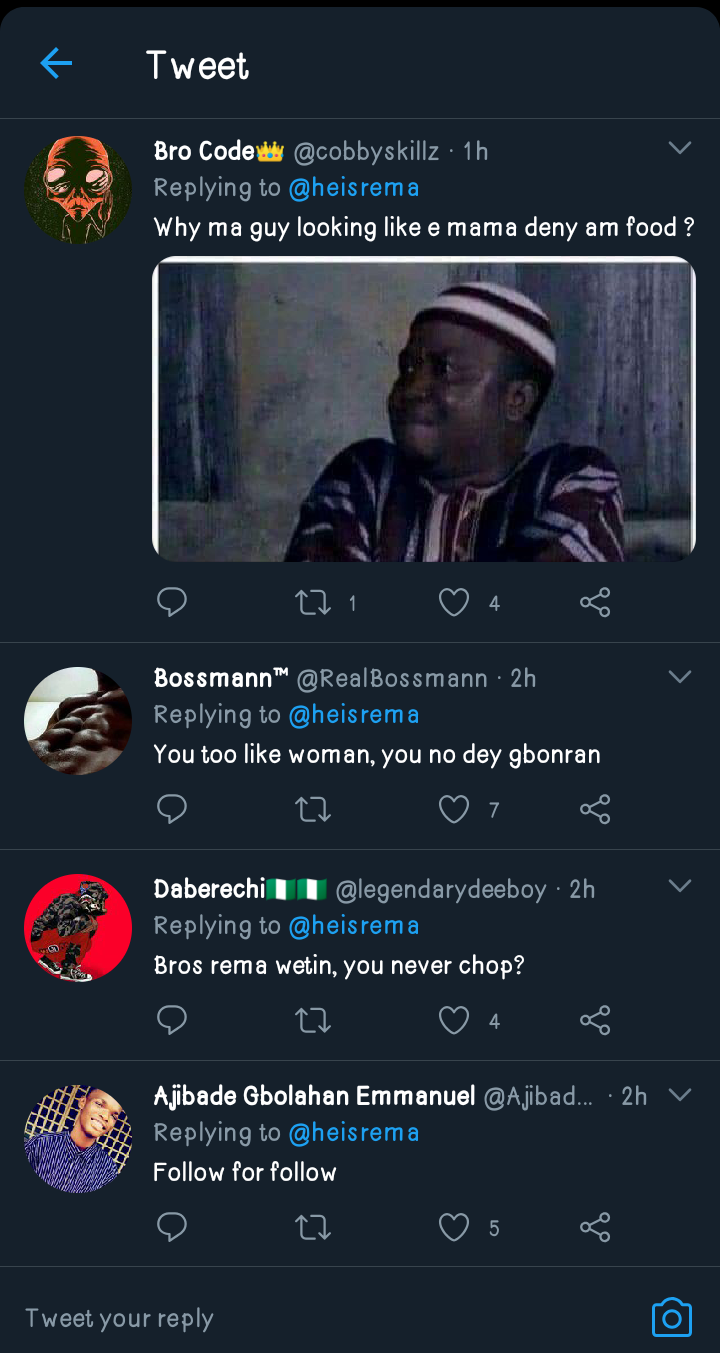View the attached meme image
Image resolution: width=720 pixels, height=1353 pixels.
[424, 409]
